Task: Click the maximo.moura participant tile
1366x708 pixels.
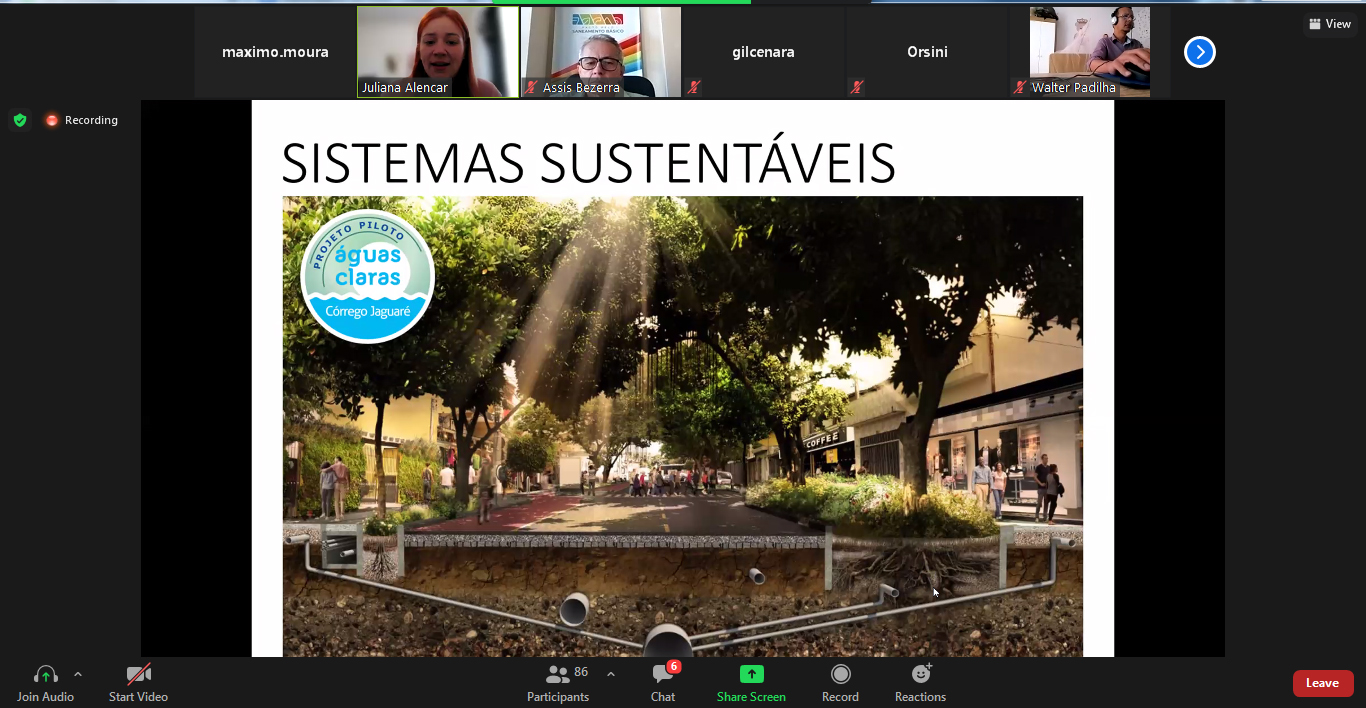Action: [x=275, y=52]
